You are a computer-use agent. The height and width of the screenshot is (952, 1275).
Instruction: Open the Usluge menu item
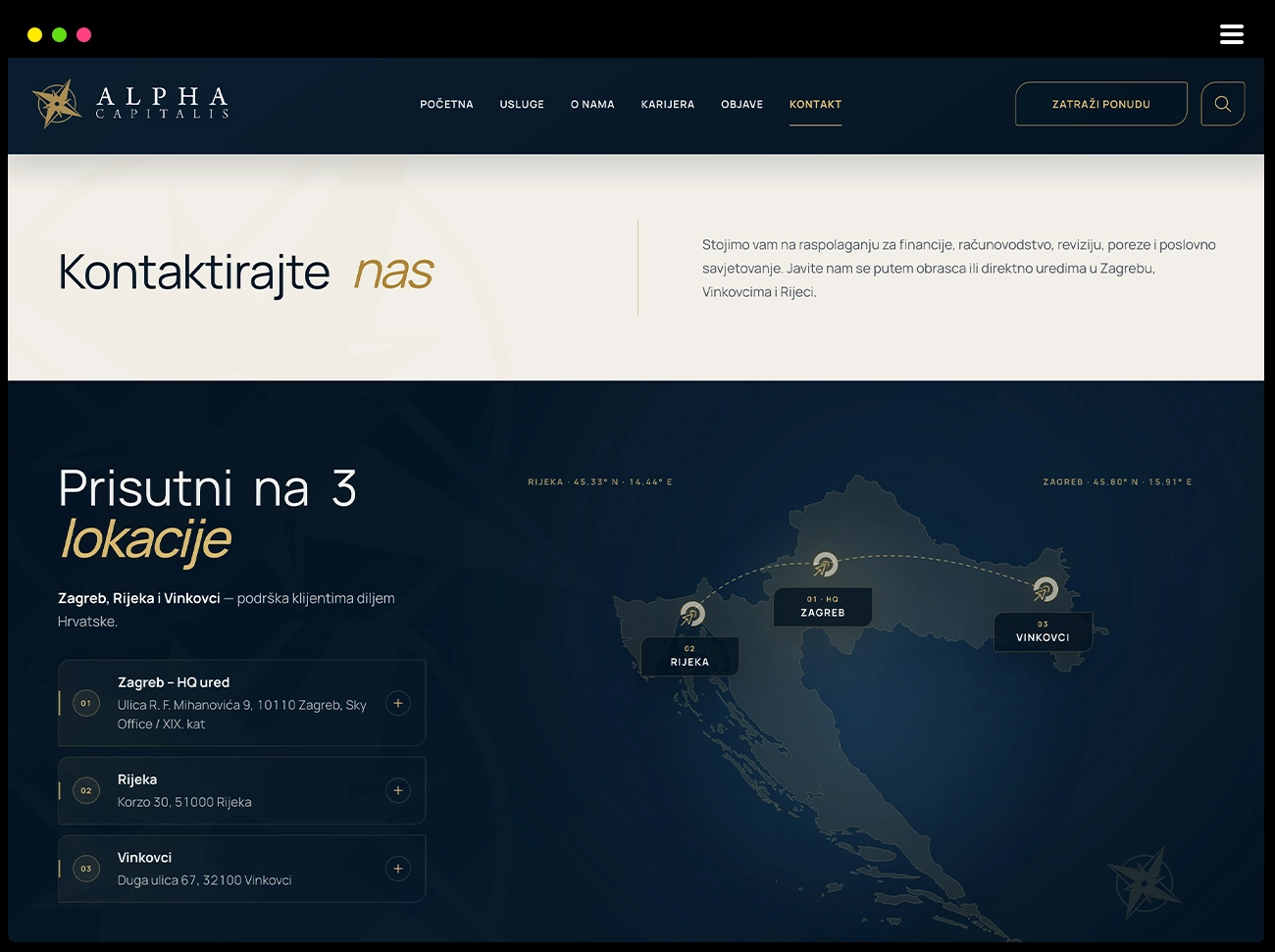(x=522, y=104)
